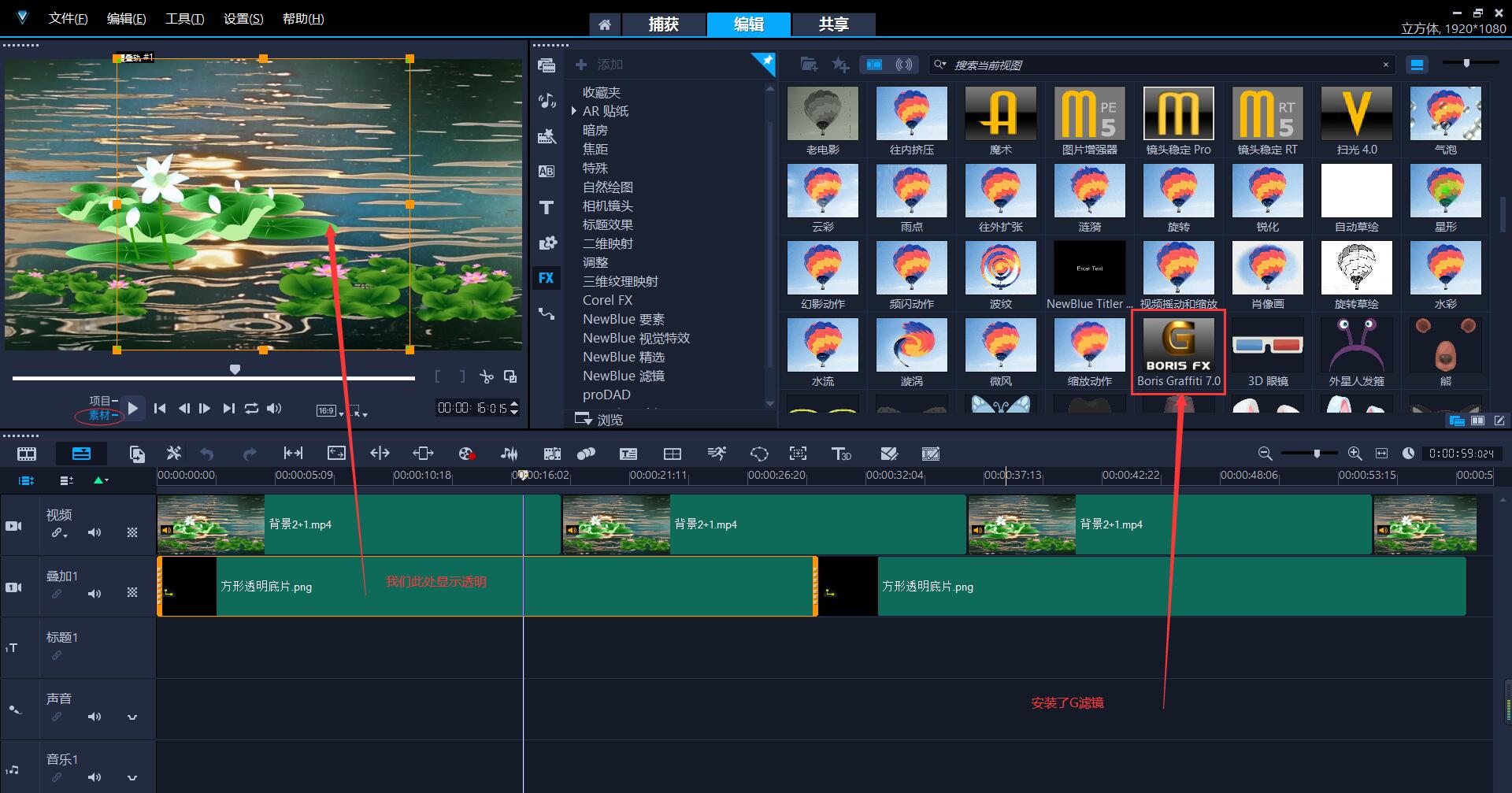This screenshot has width=1512, height=793.
Task: Open the Title library panel icon
Action: click(546, 207)
